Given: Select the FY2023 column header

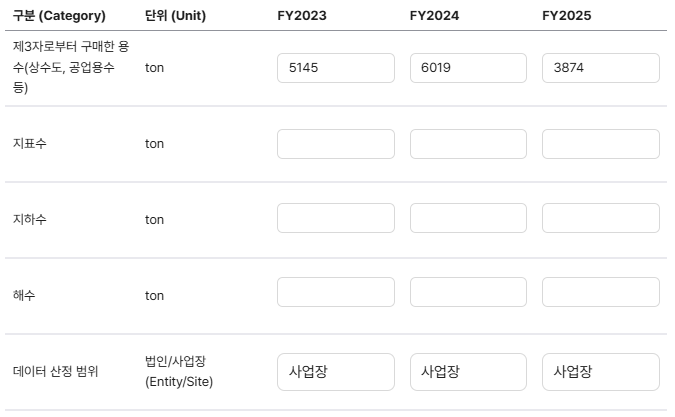Looking at the screenshot, I should coord(302,15).
